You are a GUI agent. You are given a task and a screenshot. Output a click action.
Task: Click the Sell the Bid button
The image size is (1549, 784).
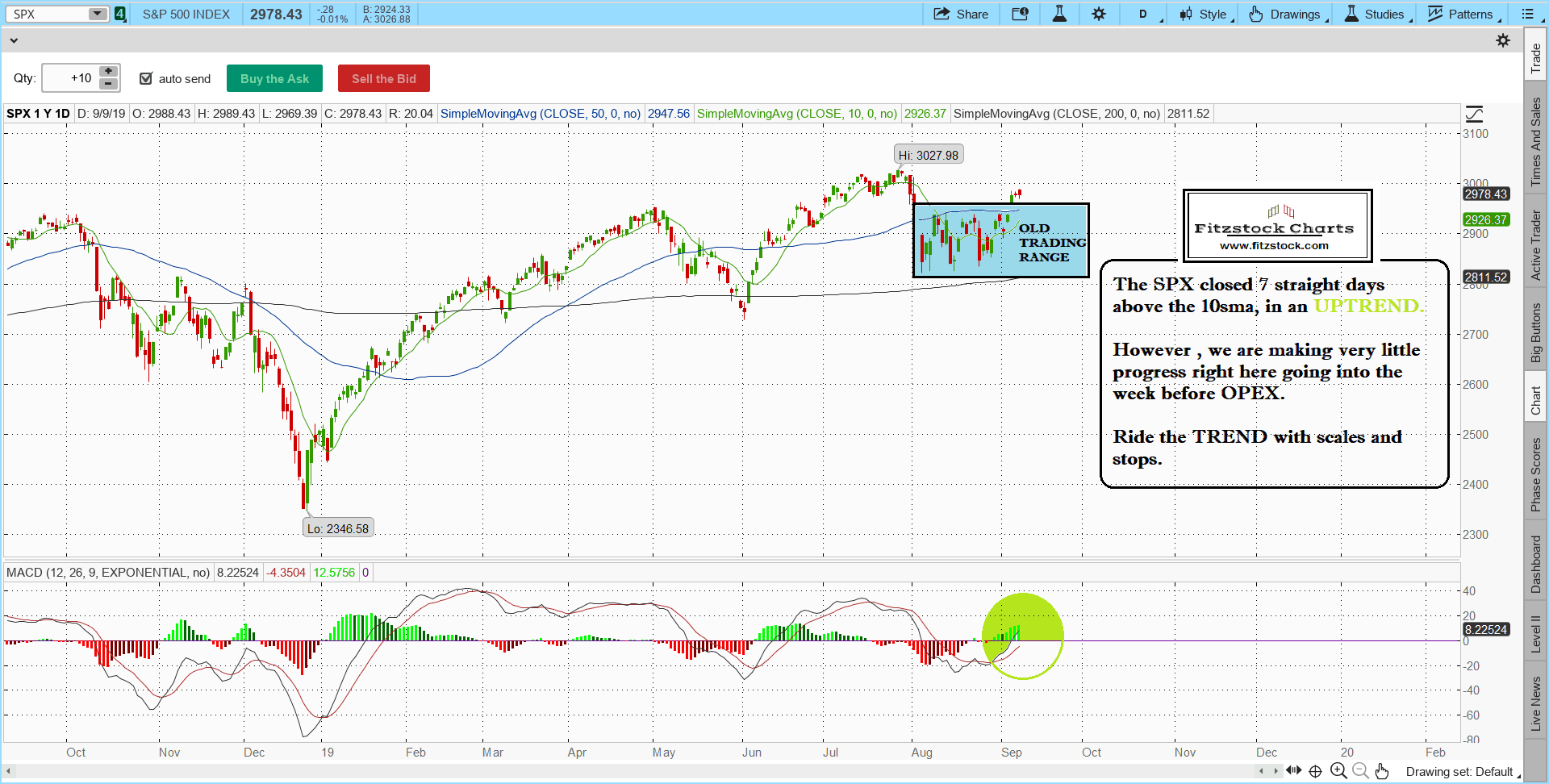coord(384,78)
